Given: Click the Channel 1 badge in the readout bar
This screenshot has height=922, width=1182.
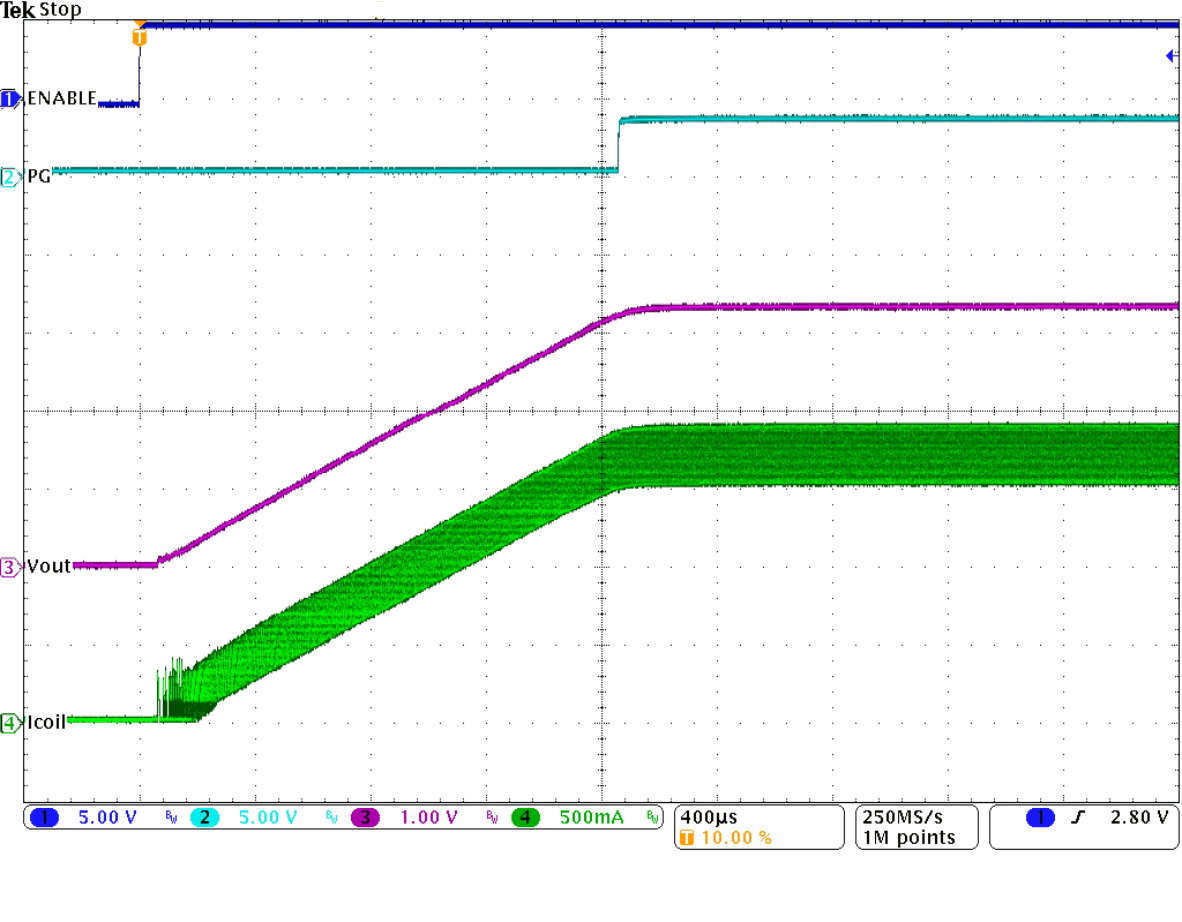Looking at the screenshot, I should [x=43, y=818].
